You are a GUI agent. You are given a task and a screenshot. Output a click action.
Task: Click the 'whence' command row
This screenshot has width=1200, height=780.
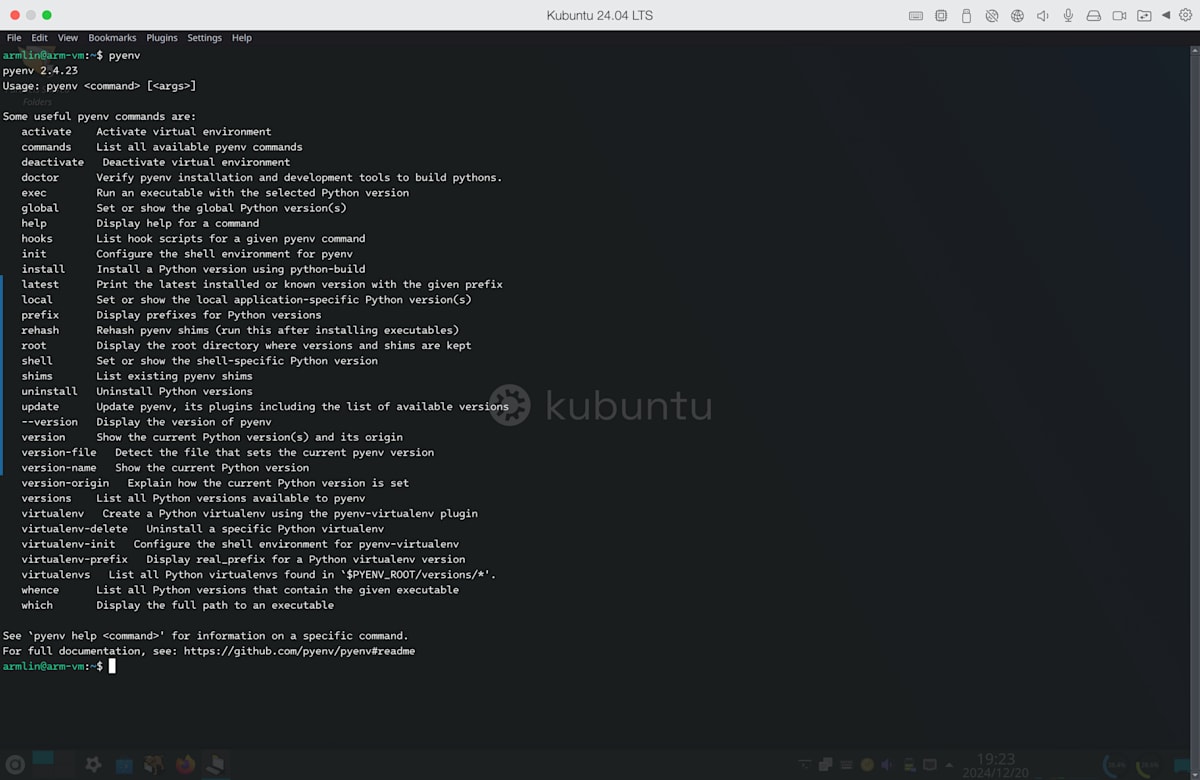coord(240,590)
